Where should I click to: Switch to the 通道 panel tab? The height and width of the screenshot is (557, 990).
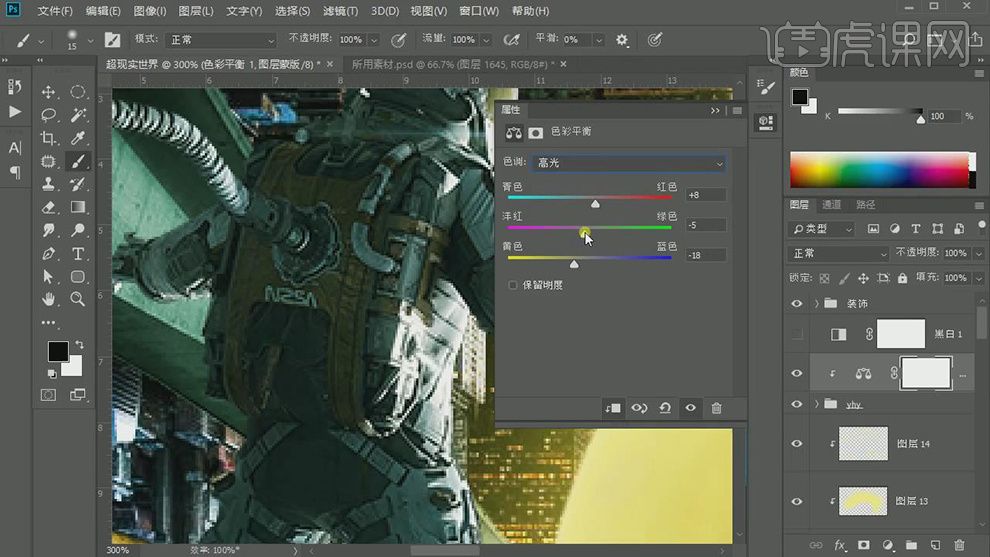click(833, 205)
